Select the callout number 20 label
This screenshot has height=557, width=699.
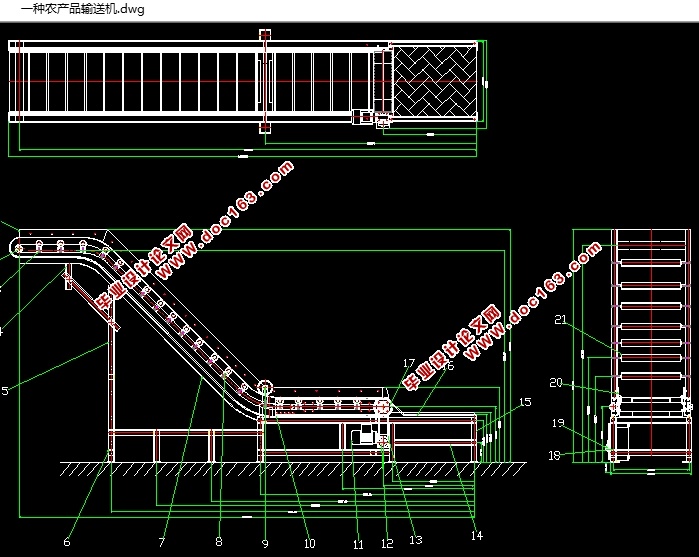[x=555, y=382]
